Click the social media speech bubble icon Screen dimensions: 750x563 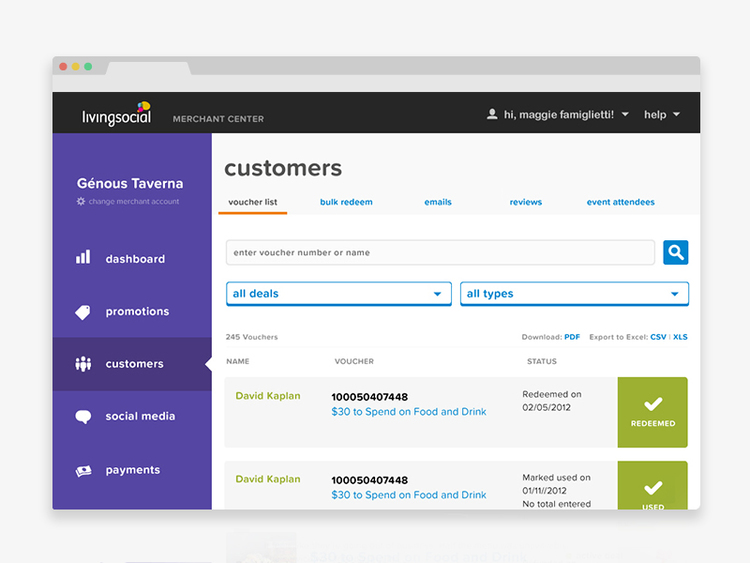click(x=83, y=417)
